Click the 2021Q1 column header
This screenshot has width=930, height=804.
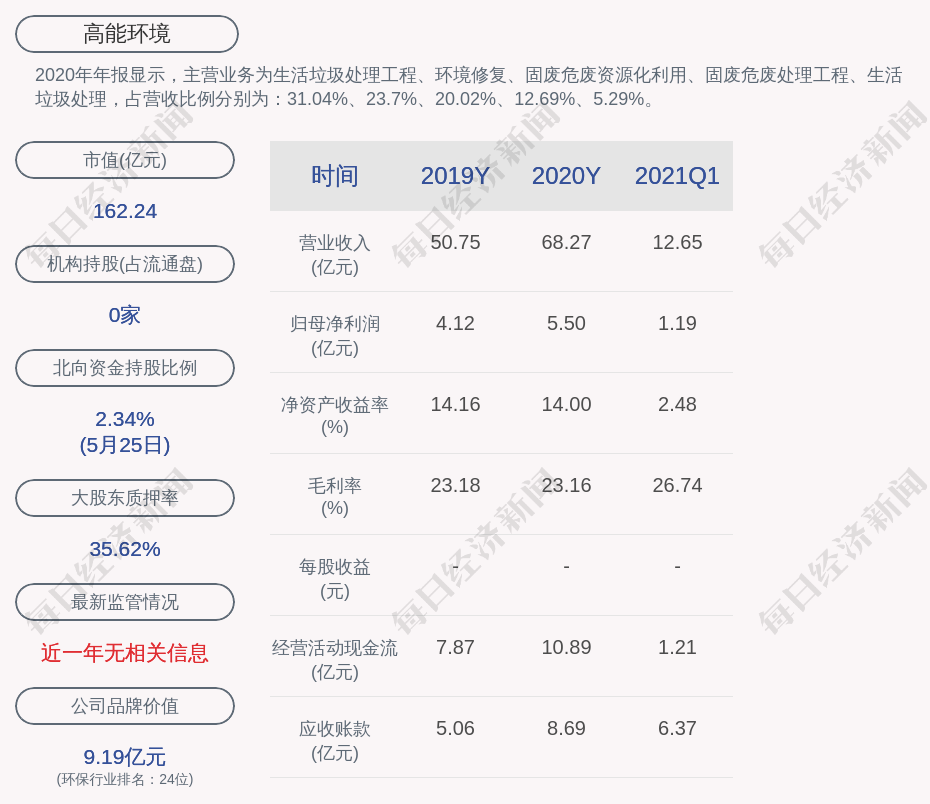coord(677,176)
